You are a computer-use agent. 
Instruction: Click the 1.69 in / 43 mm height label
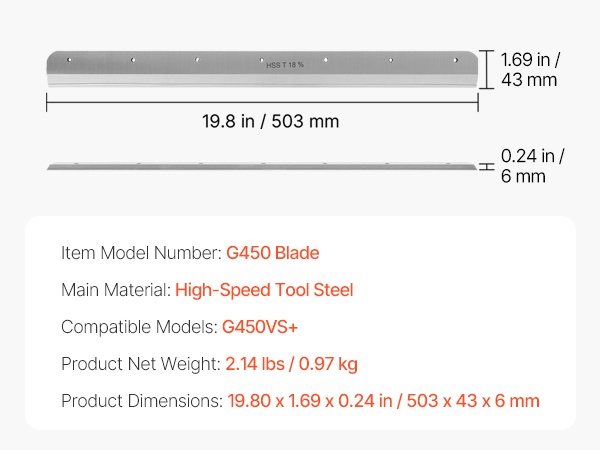(x=529, y=69)
